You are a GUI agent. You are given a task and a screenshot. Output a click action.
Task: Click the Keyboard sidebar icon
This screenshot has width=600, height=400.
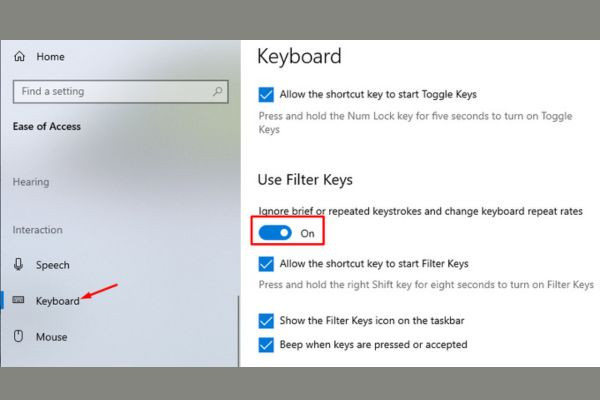tap(18, 300)
